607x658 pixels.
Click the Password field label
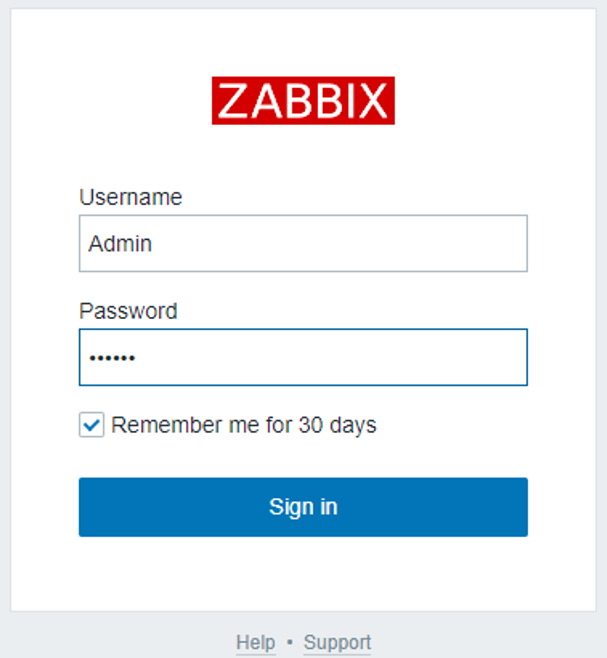[x=128, y=311]
